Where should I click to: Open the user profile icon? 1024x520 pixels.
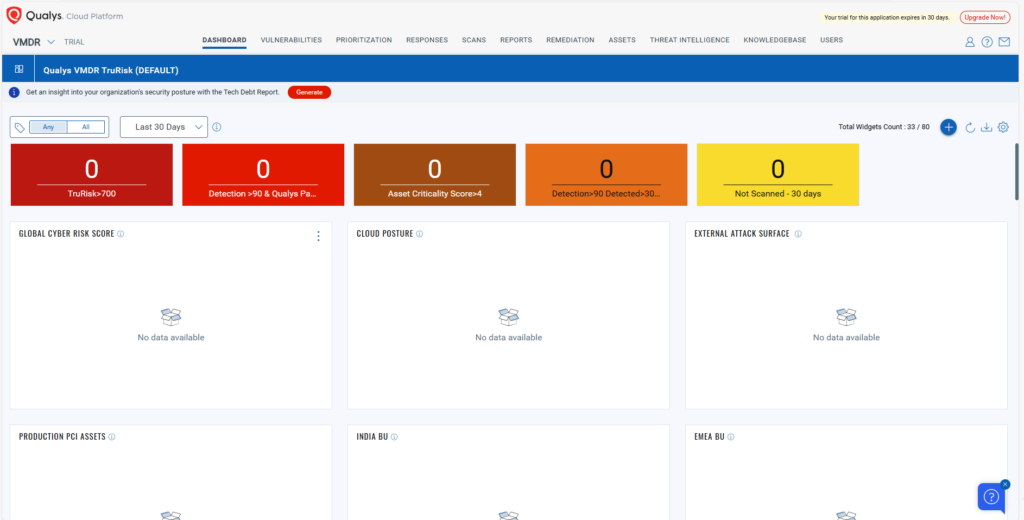(x=970, y=42)
